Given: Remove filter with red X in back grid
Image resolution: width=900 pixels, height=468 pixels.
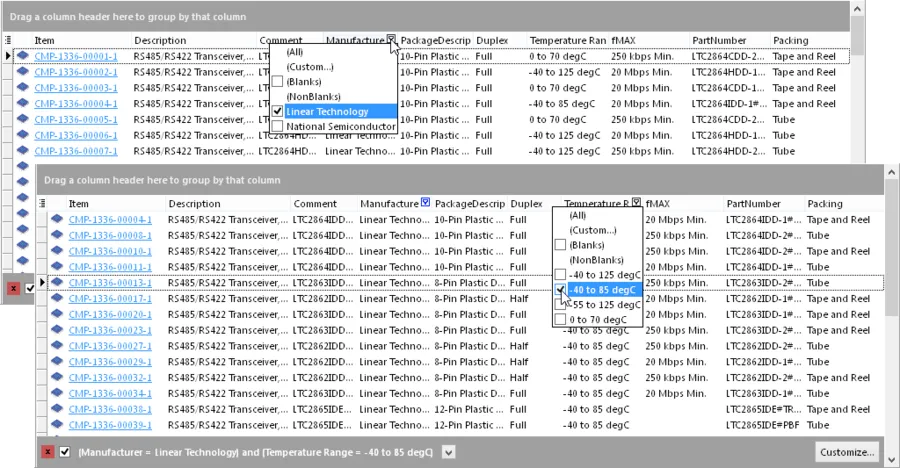Looking at the screenshot, I should coord(13,288).
